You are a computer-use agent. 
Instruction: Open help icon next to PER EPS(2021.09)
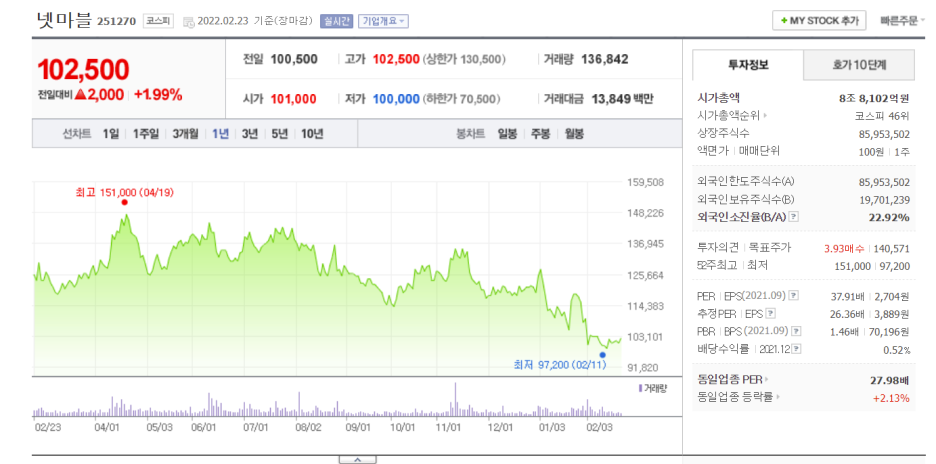click(793, 295)
